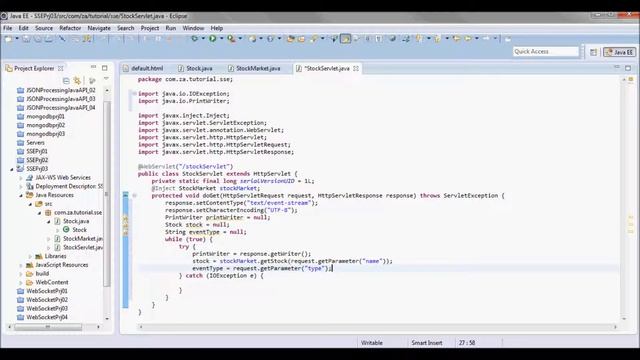Screen dimensions: 640x360
Task: Open the New file dropdown arrow
Action: pyautogui.click(x=17, y=39)
